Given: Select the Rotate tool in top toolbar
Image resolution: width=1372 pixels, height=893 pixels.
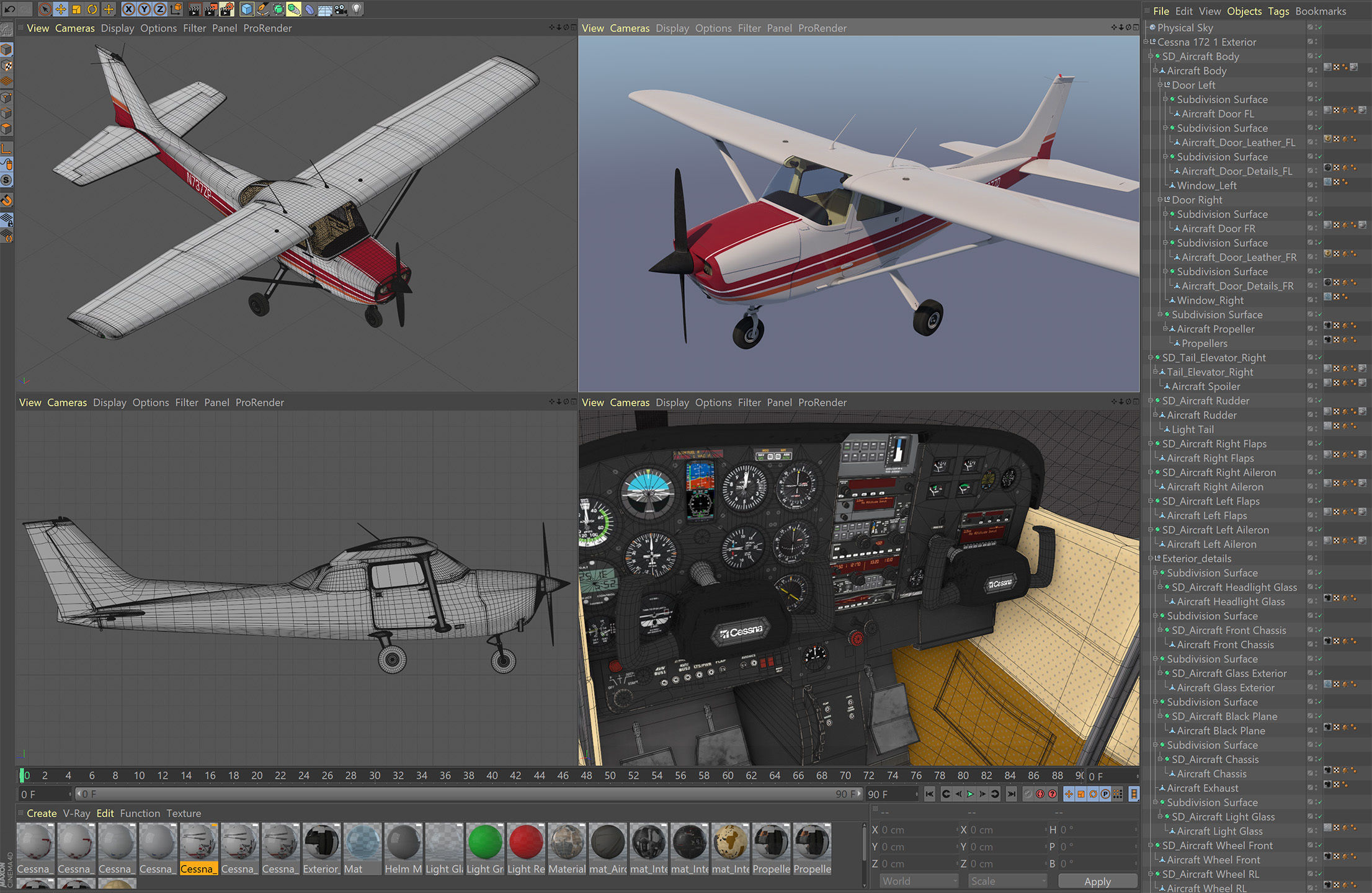Looking at the screenshot, I should [x=92, y=9].
